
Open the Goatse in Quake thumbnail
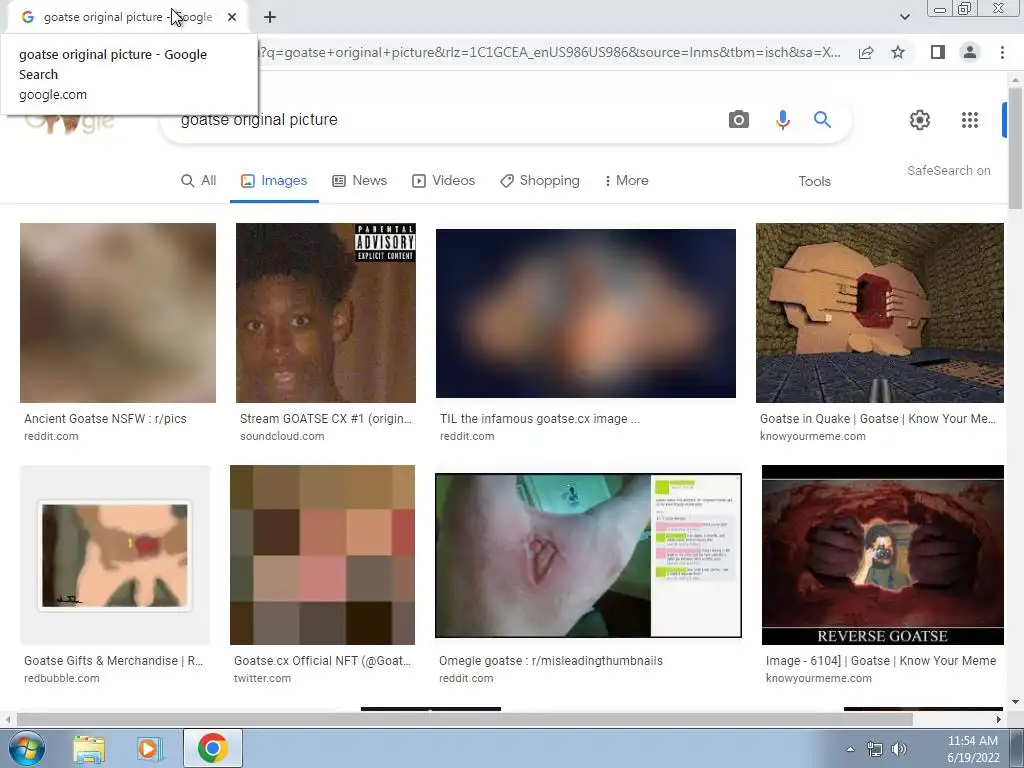[880, 313]
